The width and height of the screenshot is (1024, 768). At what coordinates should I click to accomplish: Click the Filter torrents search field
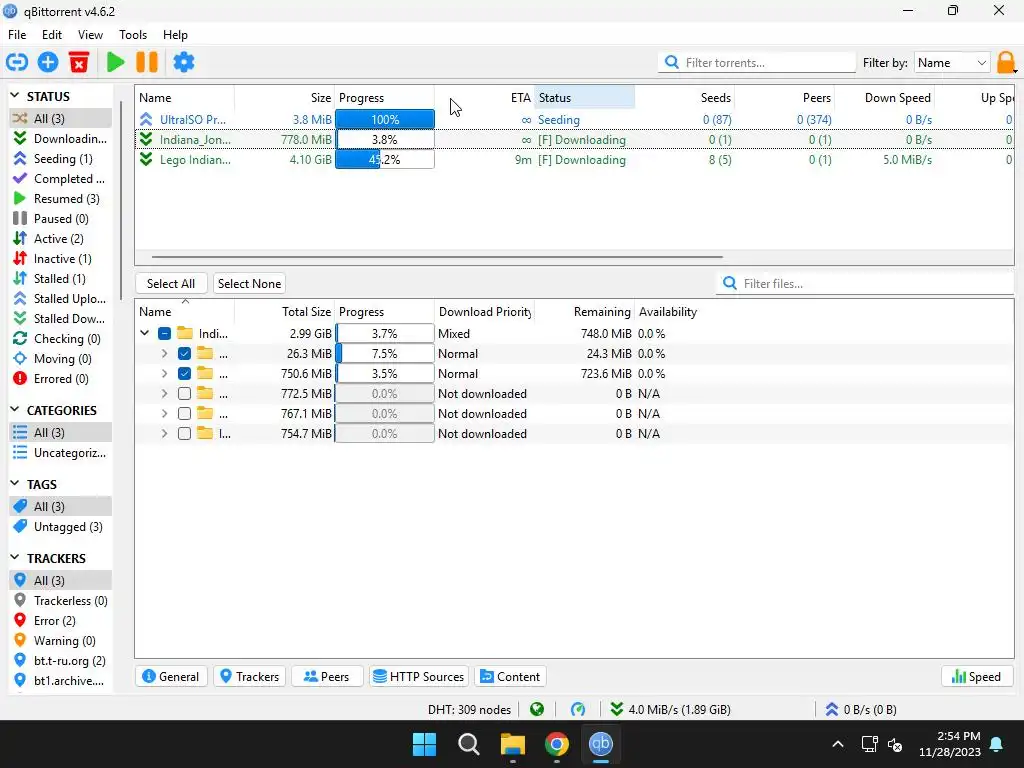[756, 63]
